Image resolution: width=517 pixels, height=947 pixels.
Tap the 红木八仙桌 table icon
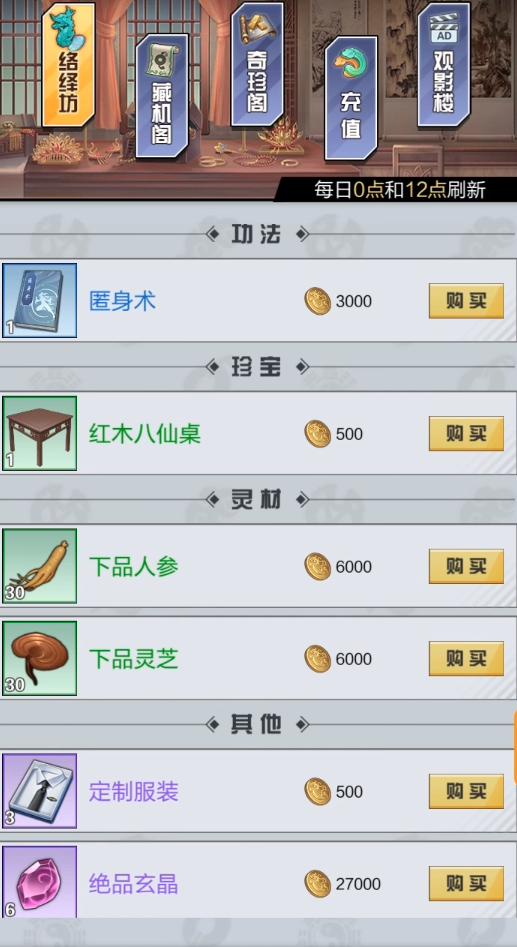pyautogui.click(x=40, y=433)
